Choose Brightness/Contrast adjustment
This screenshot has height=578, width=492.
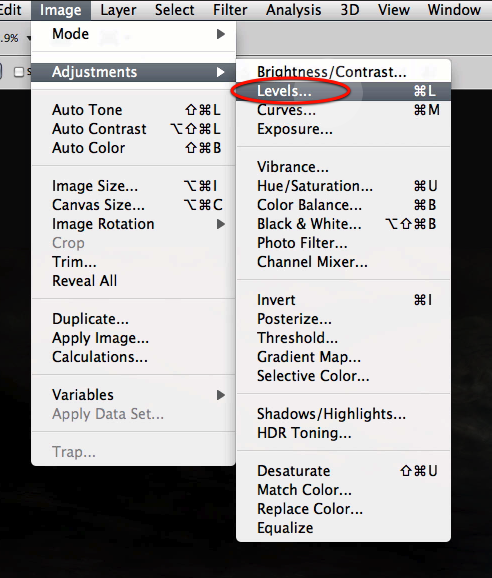(343, 72)
